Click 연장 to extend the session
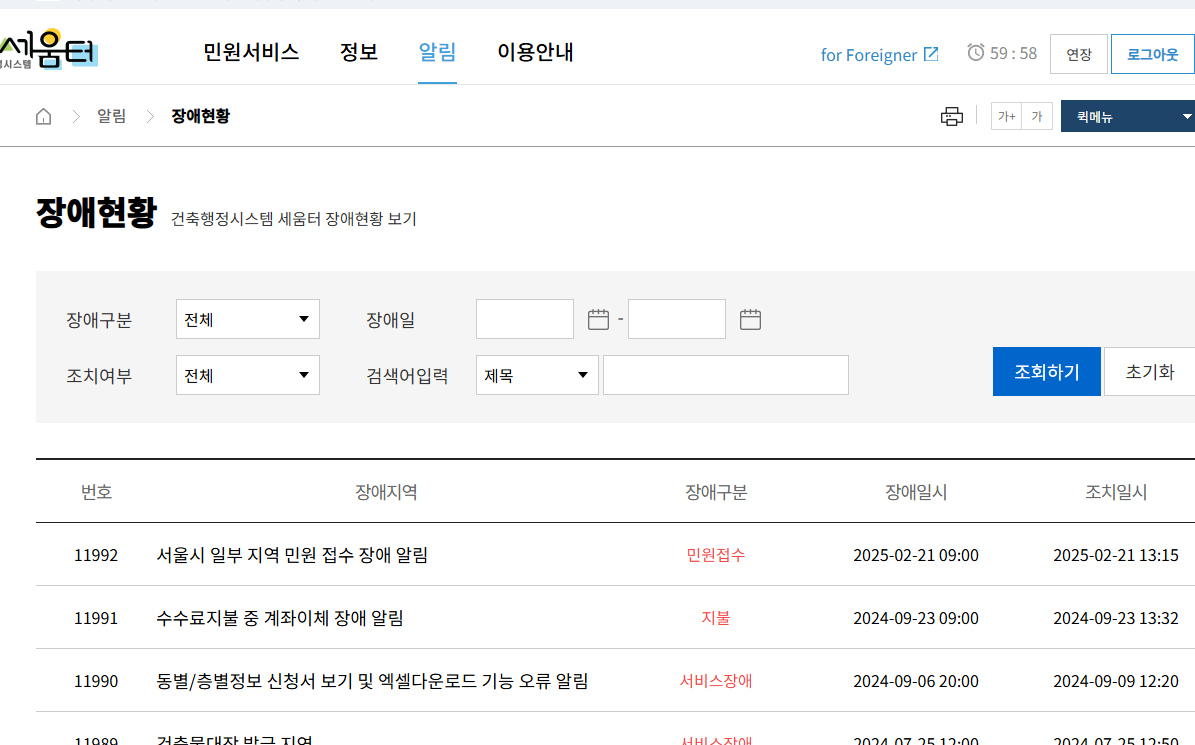The image size is (1195, 745). (x=1079, y=55)
